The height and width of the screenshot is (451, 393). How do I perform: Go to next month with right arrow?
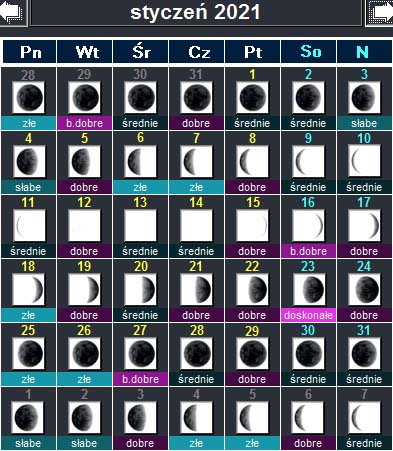tap(380, 13)
